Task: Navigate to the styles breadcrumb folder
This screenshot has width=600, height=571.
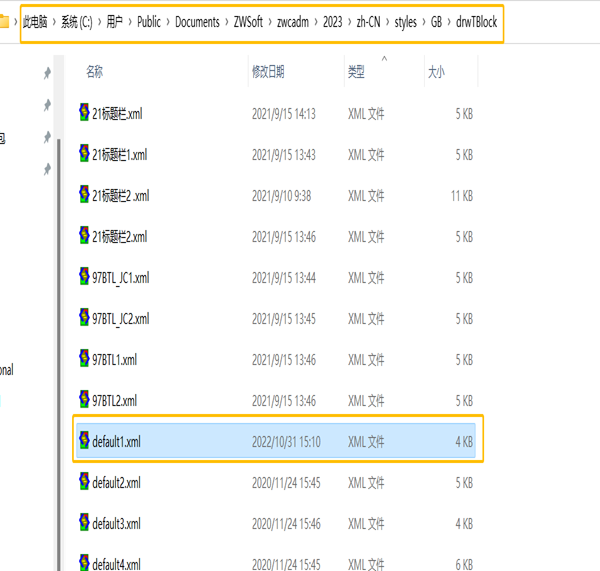Action: [x=406, y=22]
